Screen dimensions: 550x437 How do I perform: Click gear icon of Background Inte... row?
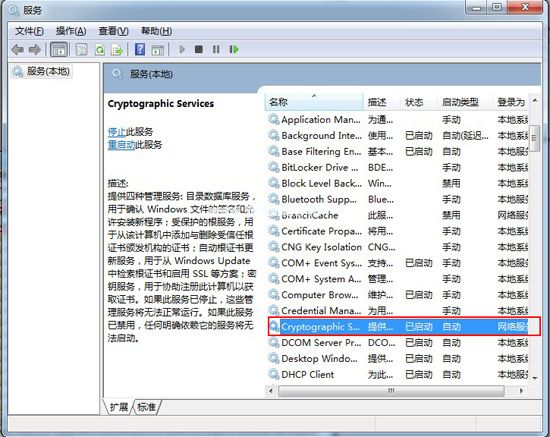click(274, 135)
